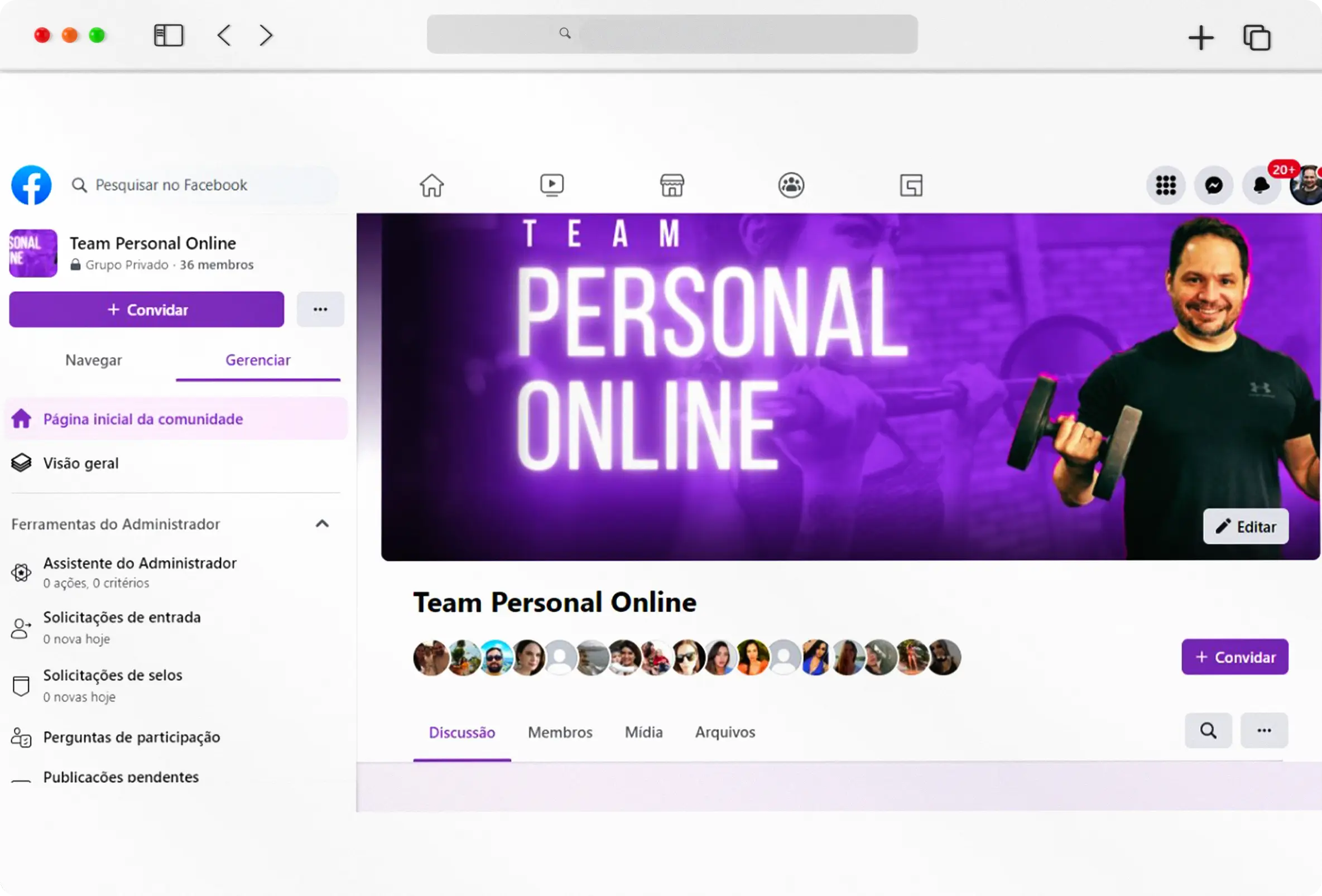Switch to the Navegar tab
This screenshot has height=896, width=1322.
point(93,360)
